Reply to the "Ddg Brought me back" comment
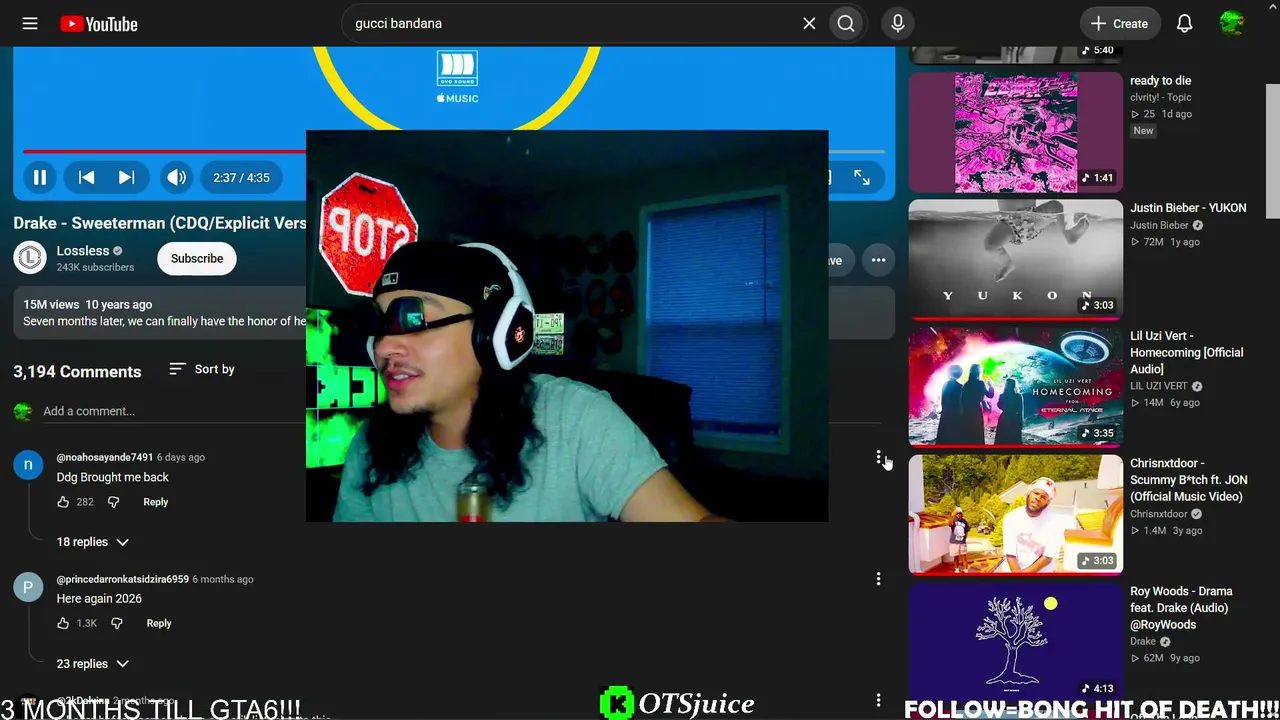Image resolution: width=1280 pixels, height=720 pixels. [x=155, y=502]
